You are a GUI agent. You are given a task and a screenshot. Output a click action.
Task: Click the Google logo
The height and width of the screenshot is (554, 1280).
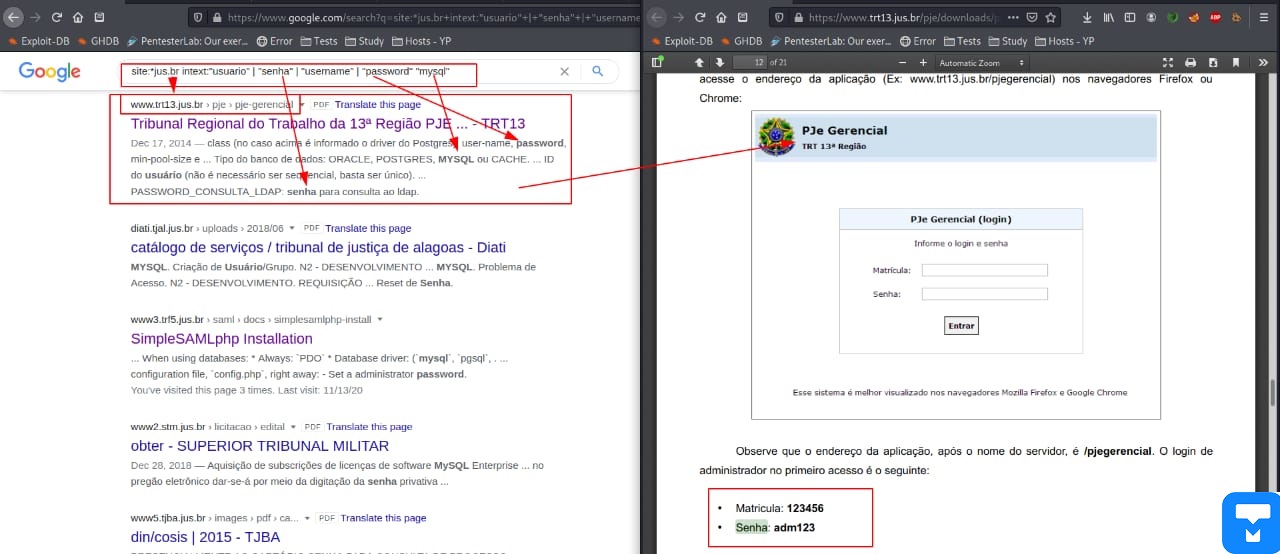point(49,71)
